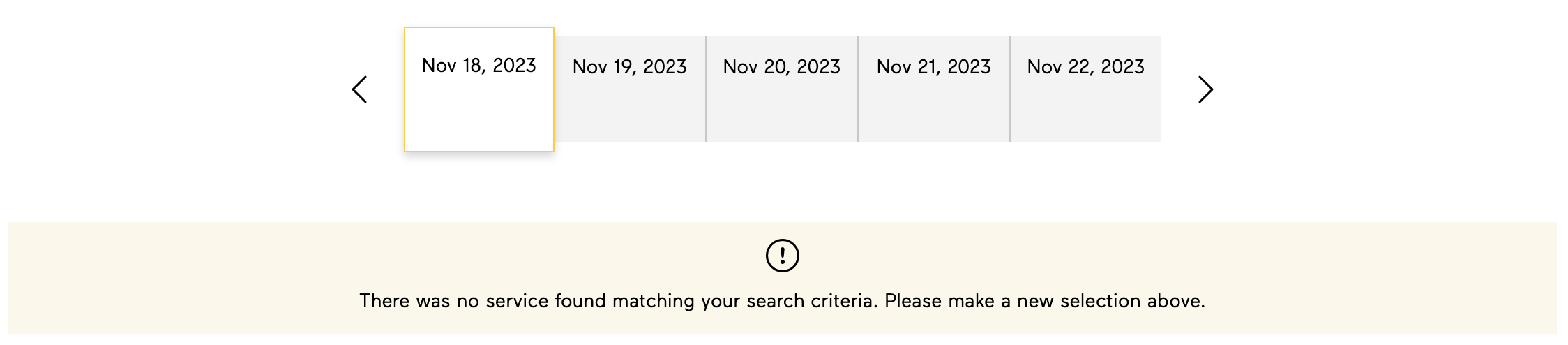The image size is (1568, 345).
Task: Advance to later dates with right chevron
Action: point(1206,89)
